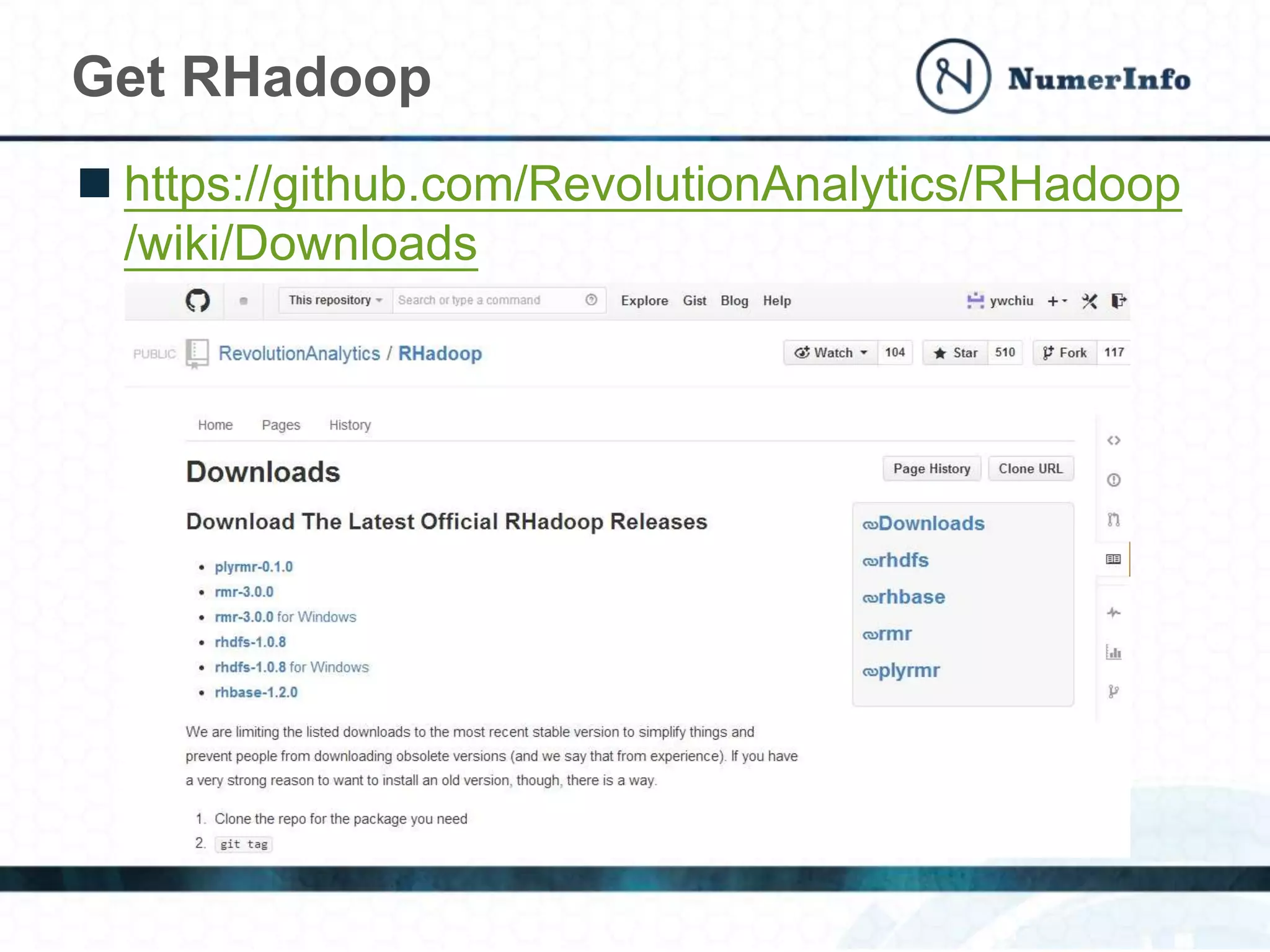This screenshot has height=952, width=1270.
Task: Open the rhbase sidebar wiki link
Action: (x=904, y=597)
